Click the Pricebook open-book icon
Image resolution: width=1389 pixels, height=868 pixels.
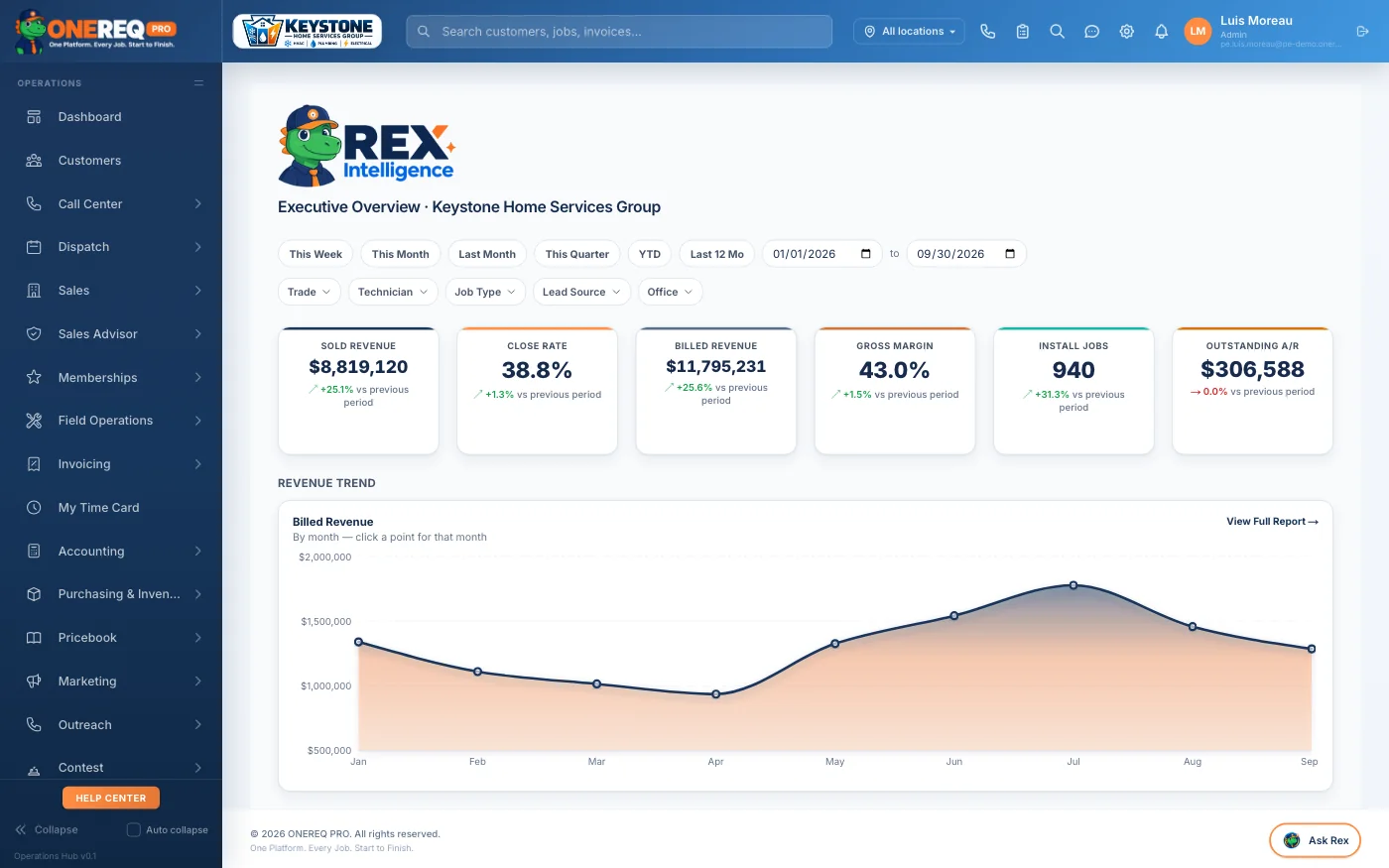[34, 638]
